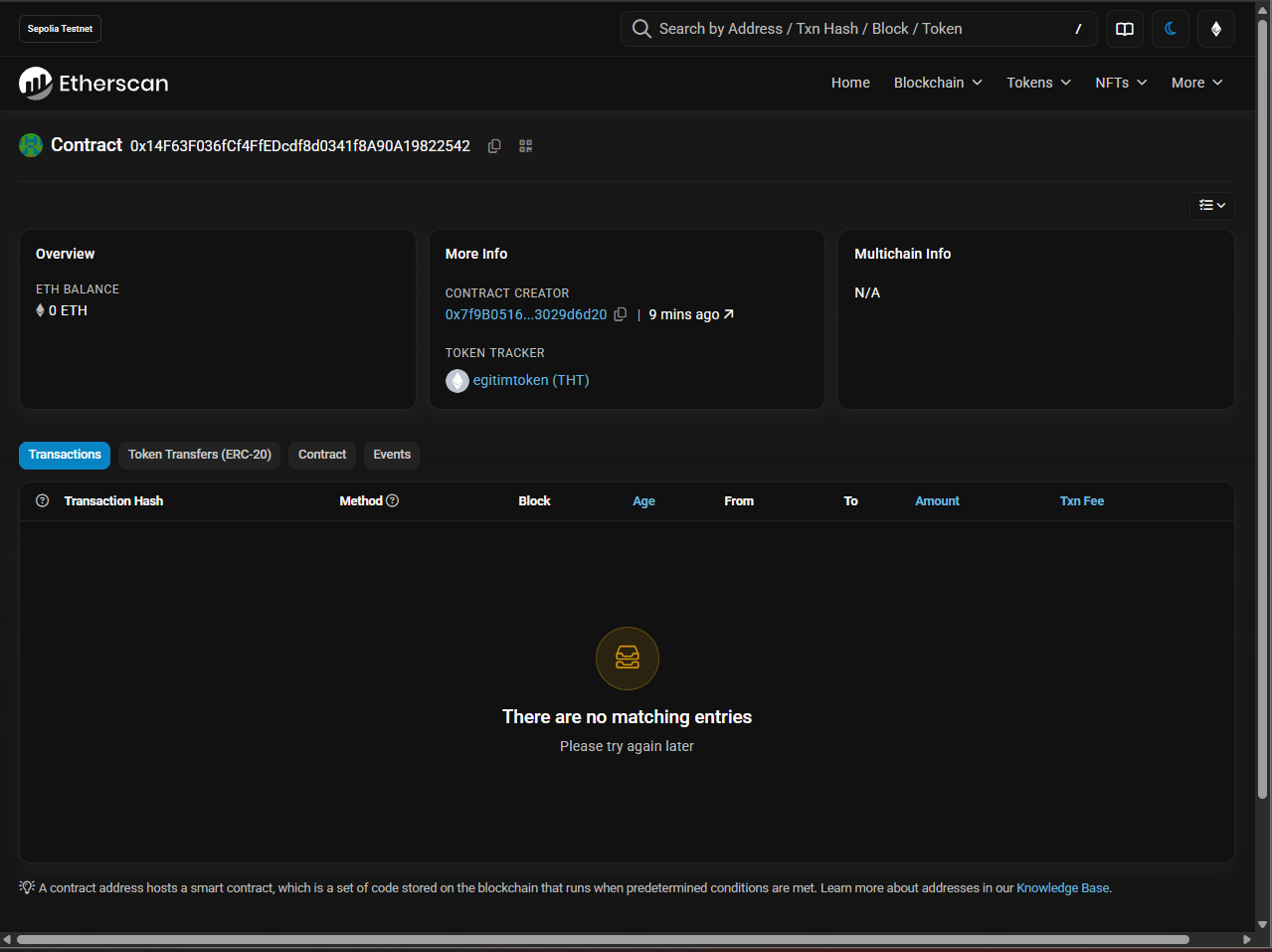Click the '0 ETH' balance value
The width and height of the screenshot is (1272, 952).
point(68,310)
